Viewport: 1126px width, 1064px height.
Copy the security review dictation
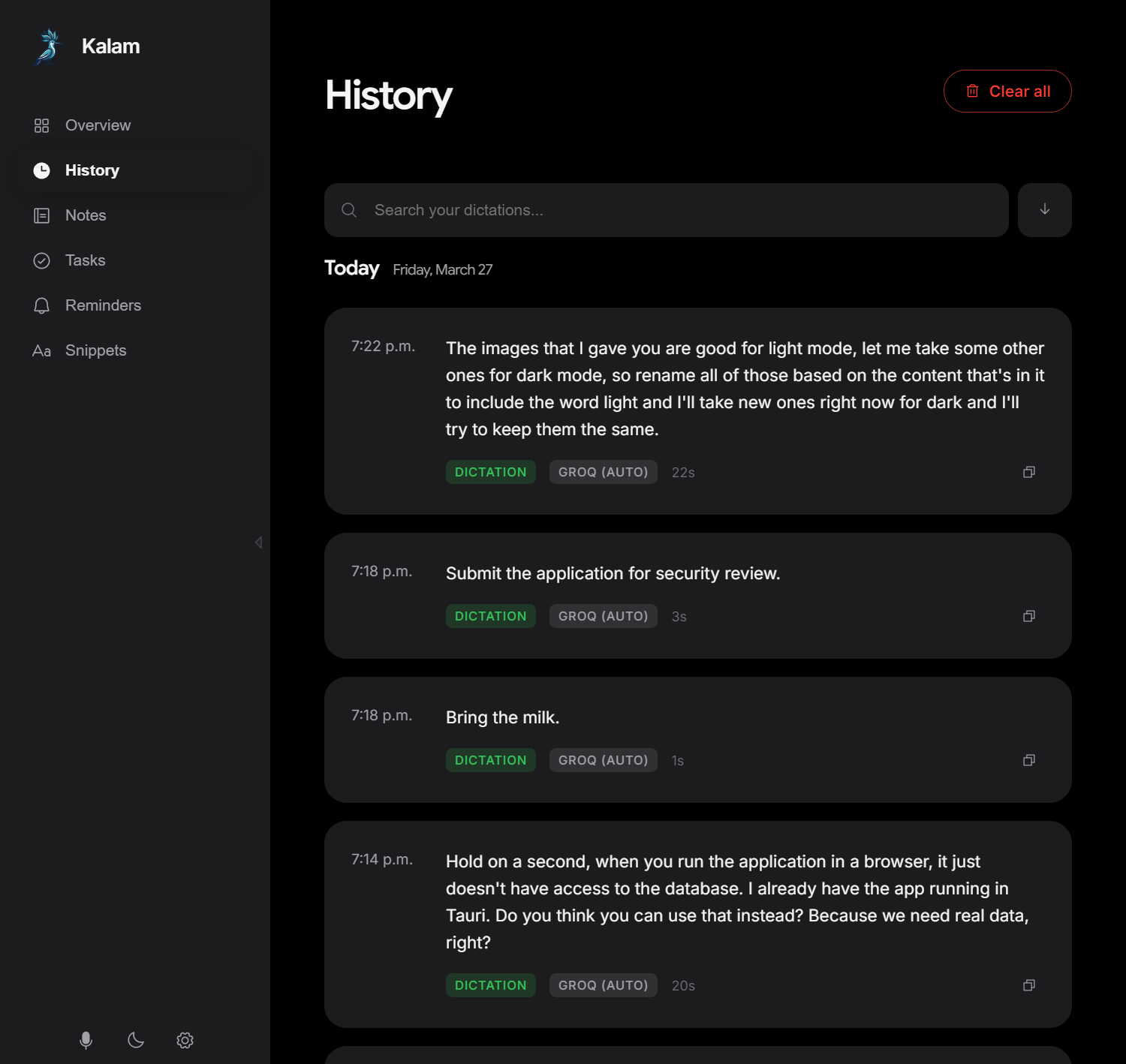coord(1029,616)
